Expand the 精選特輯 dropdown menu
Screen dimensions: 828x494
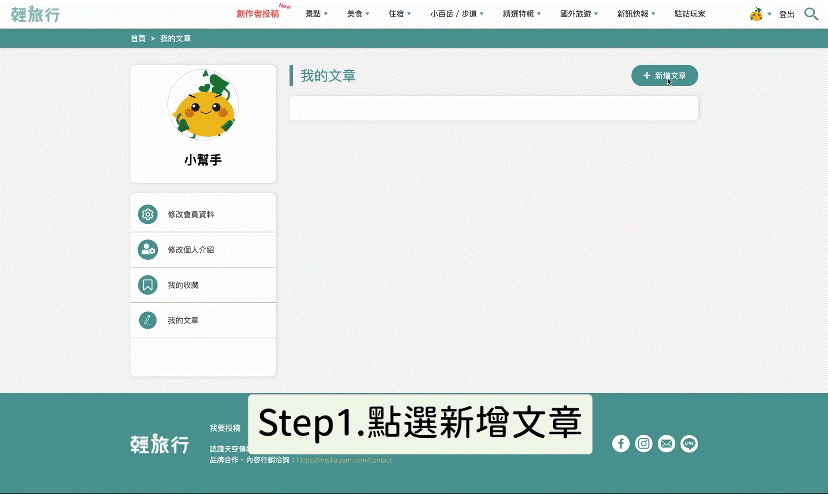[522, 14]
